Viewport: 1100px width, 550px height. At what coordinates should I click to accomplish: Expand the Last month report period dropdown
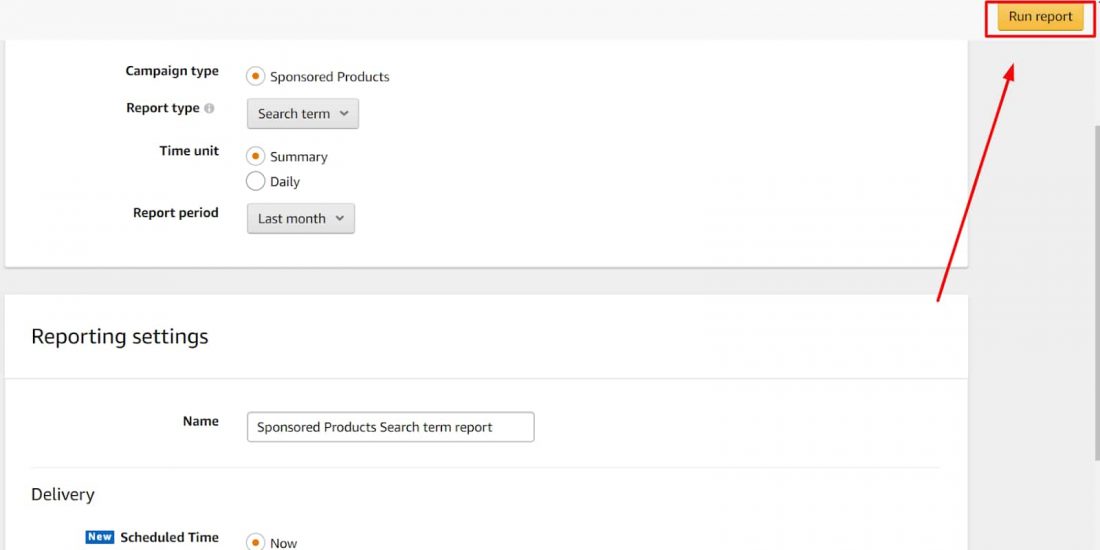pos(300,218)
